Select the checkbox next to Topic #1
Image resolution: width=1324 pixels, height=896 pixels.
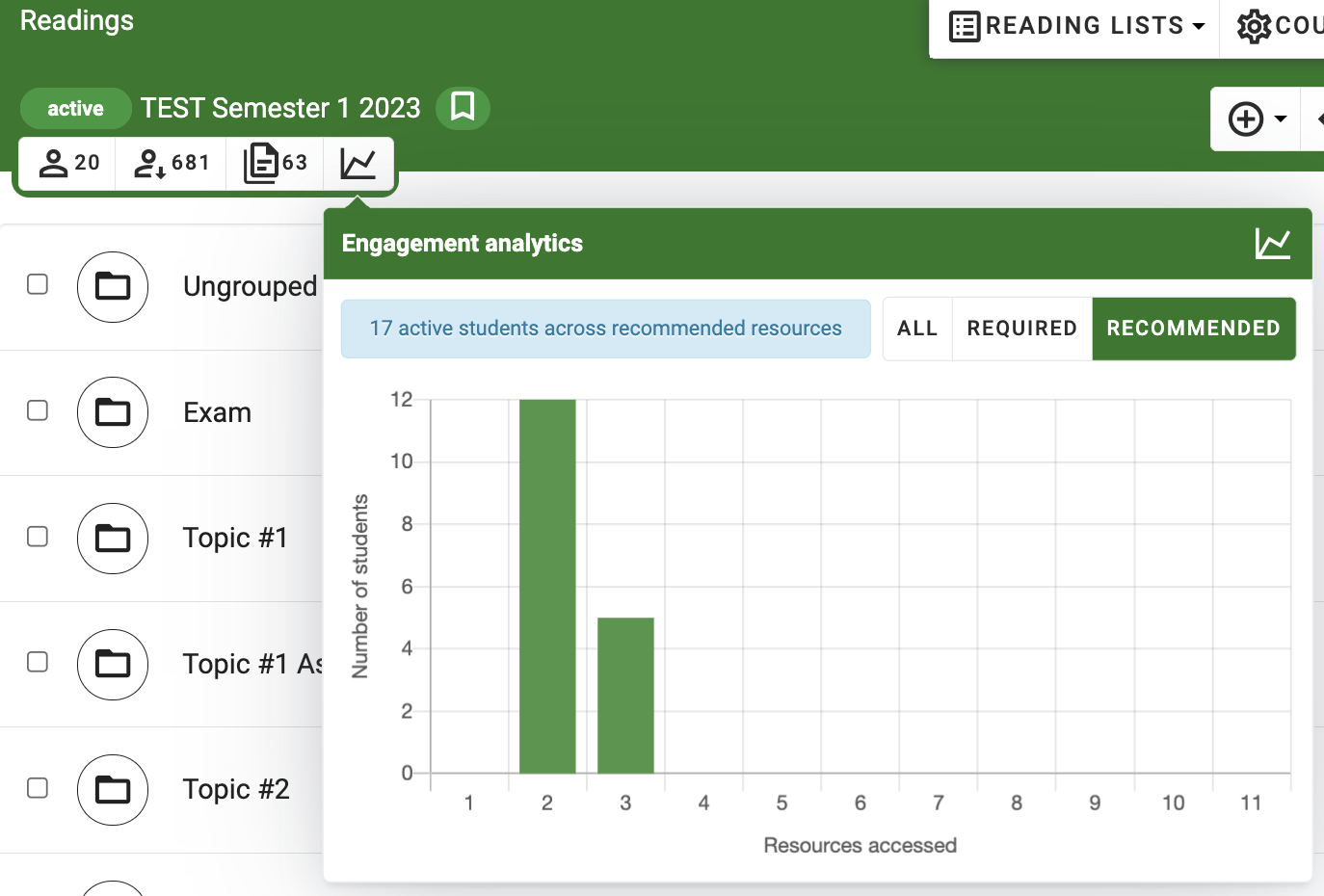(x=37, y=537)
